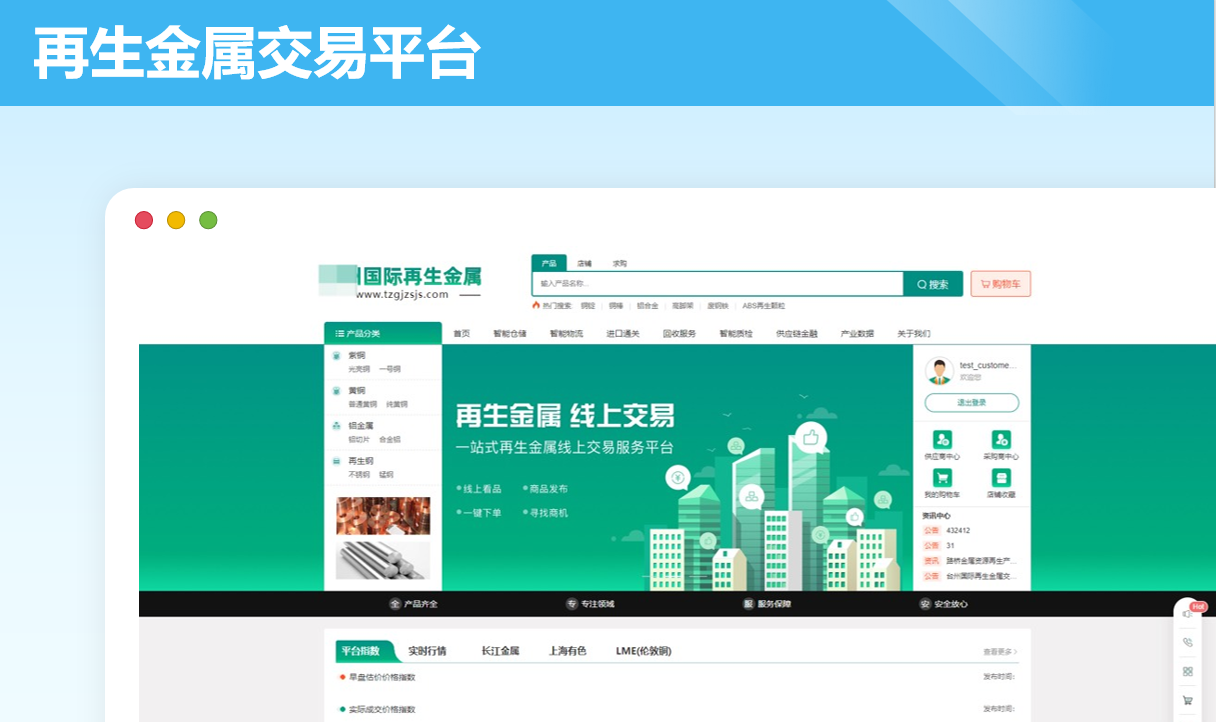Screen dimensions: 1216x722
Task: Click the green window dot
Action: (208, 220)
